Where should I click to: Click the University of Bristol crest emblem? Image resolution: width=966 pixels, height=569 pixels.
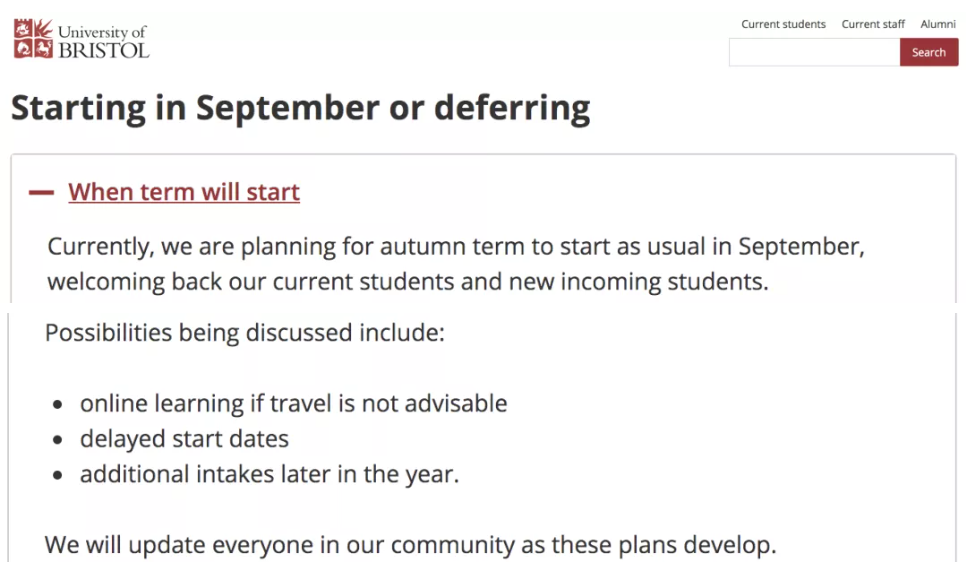point(33,39)
